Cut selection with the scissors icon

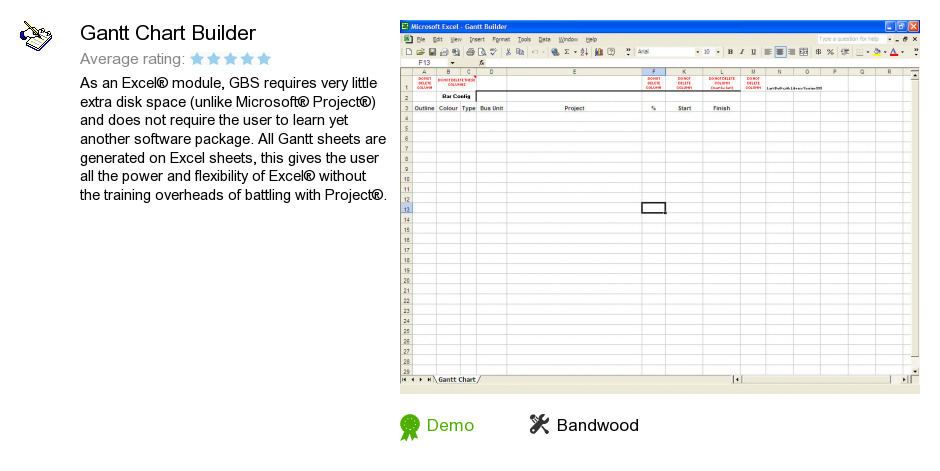(508, 52)
